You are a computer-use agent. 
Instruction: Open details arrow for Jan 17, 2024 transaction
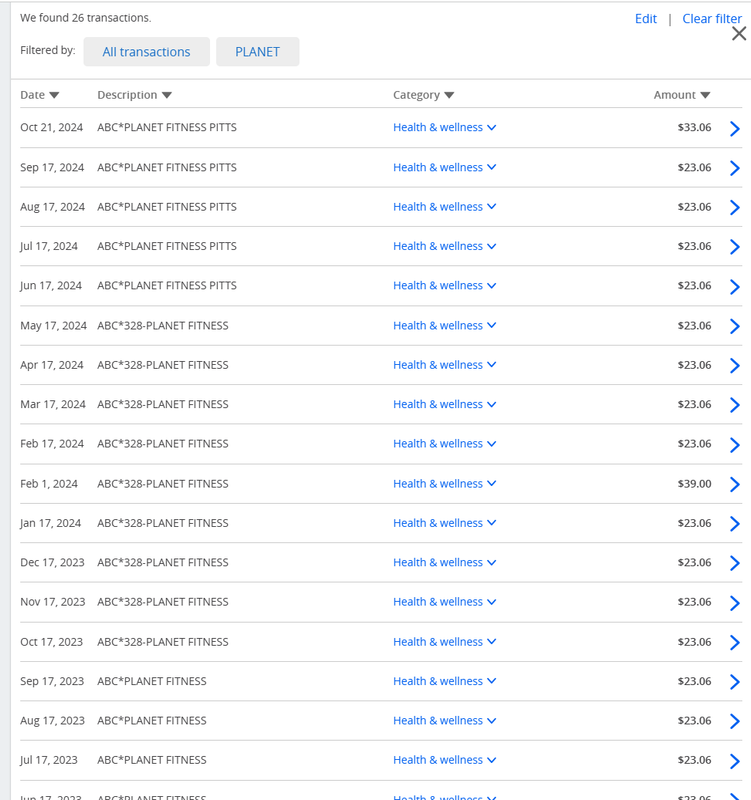coord(735,523)
